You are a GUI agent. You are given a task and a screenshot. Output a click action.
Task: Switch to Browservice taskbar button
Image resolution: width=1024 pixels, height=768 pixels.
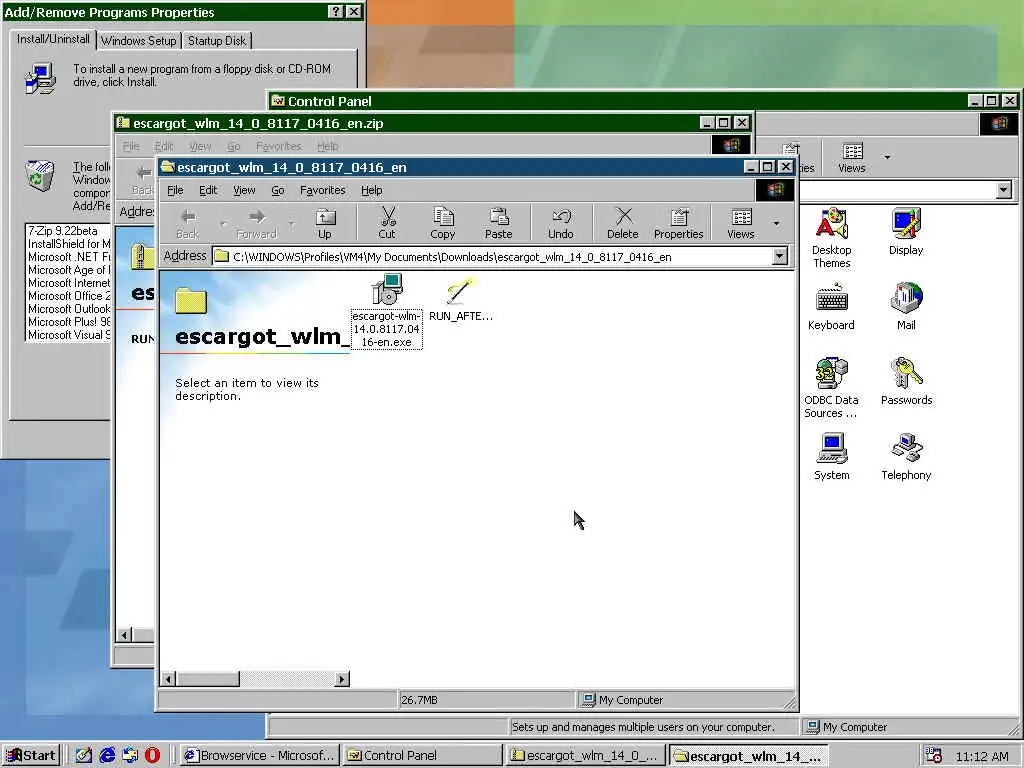pos(259,756)
